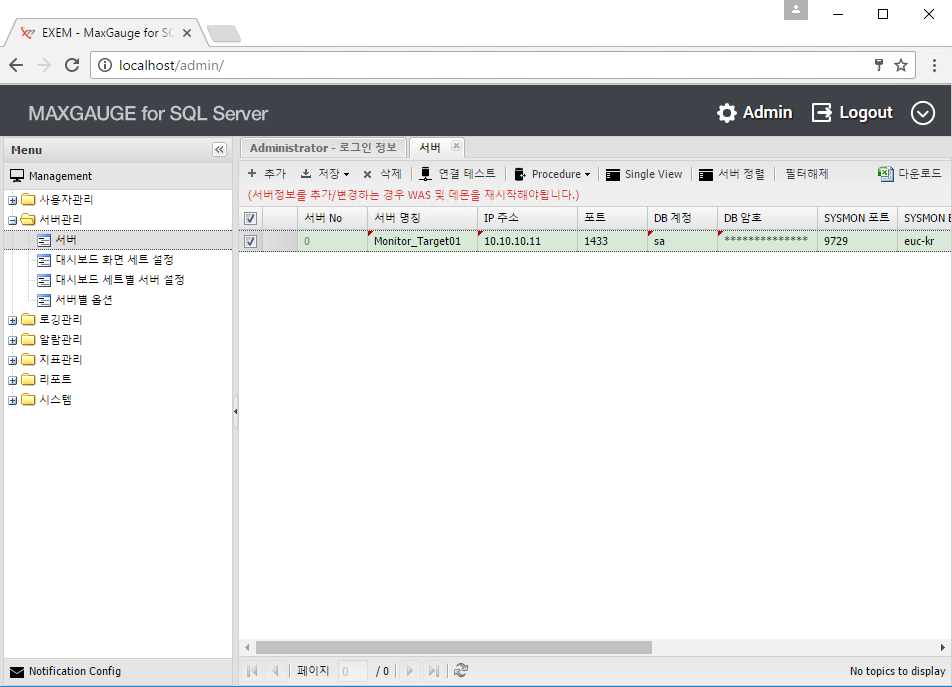Click the Logout exit icon
The width and height of the screenshot is (952, 687).
coord(821,112)
